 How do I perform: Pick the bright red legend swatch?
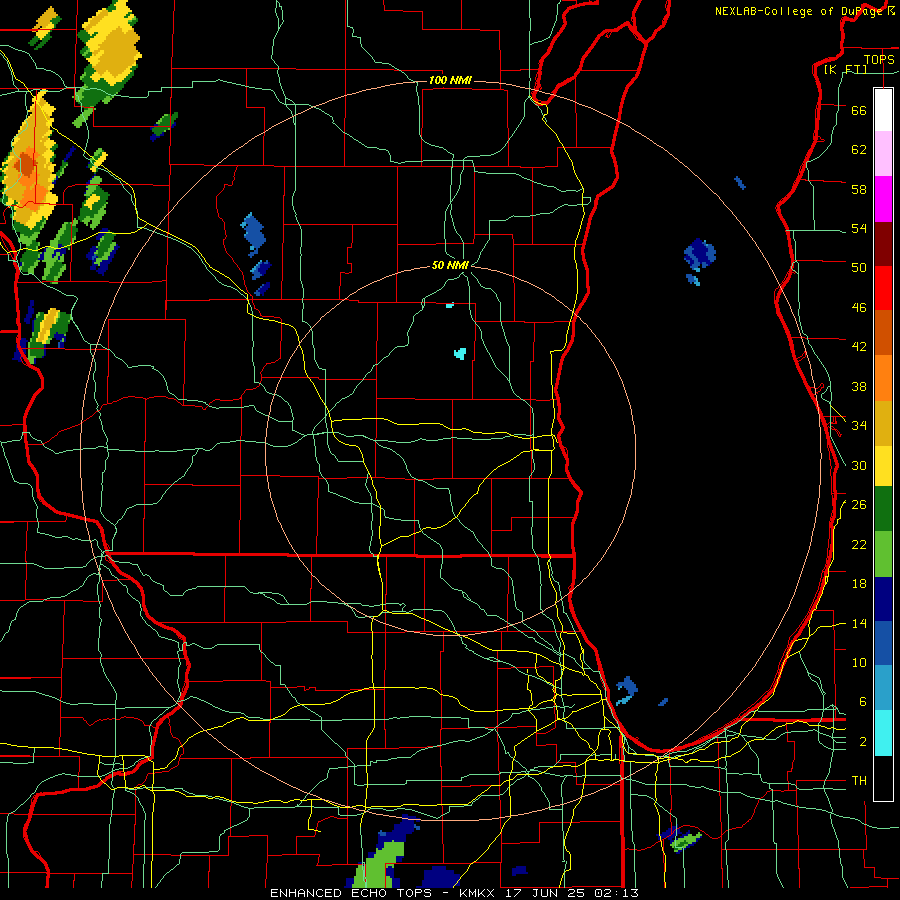pos(883,288)
